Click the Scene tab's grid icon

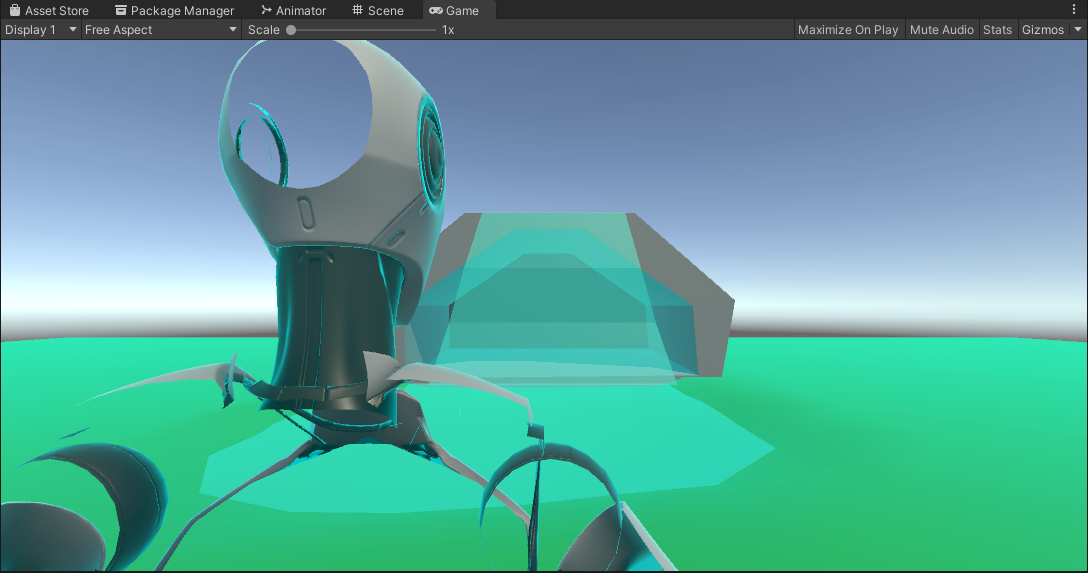pyautogui.click(x=358, y=11)
